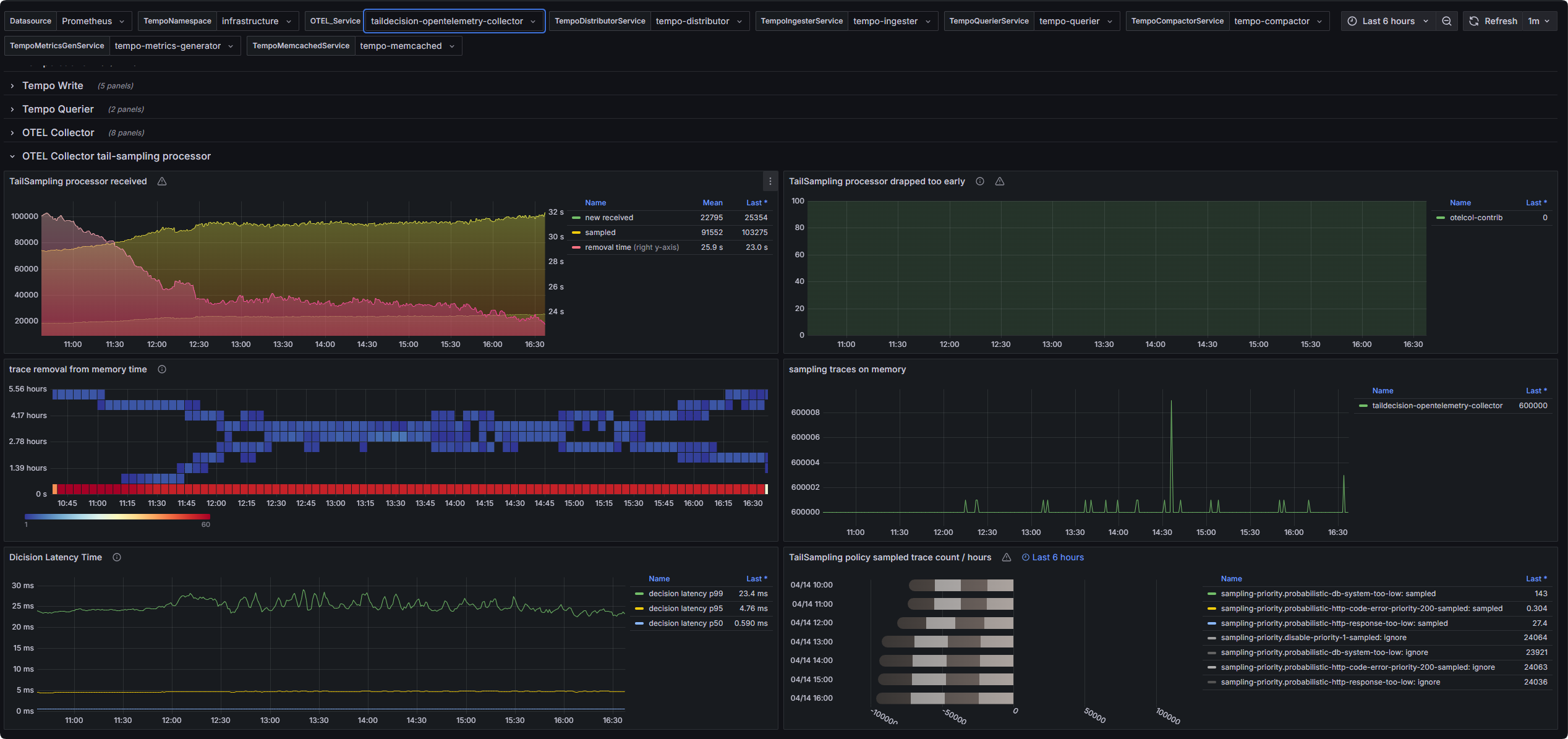1568x739 pixels.
Task: Click the zoom out time range icon
Action: (x=1446, y=21)
